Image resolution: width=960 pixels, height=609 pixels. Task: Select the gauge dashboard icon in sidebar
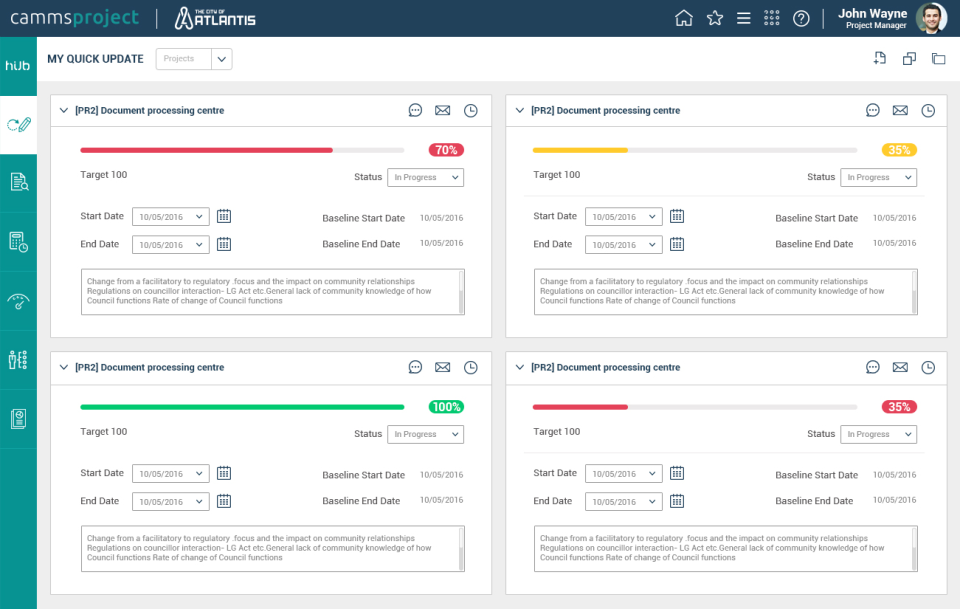[16, 300]
